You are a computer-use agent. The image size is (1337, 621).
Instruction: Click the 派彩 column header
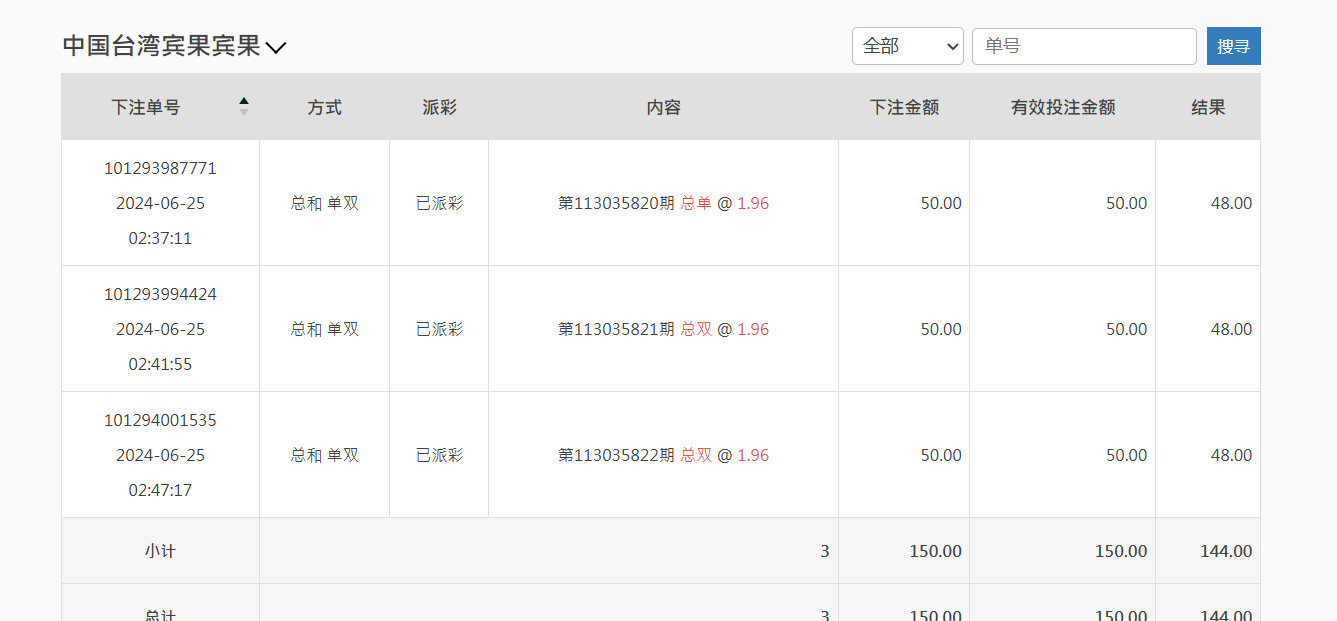click(x=439, y=107)
